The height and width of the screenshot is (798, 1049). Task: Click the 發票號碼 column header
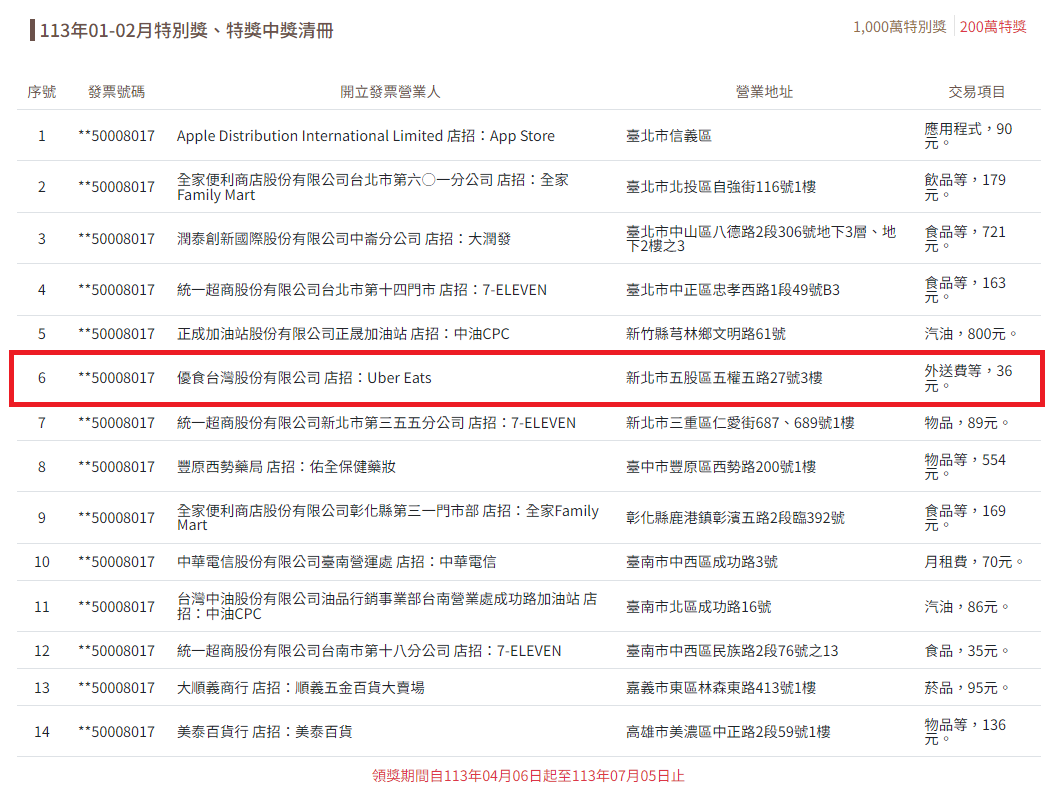(116, 92)
